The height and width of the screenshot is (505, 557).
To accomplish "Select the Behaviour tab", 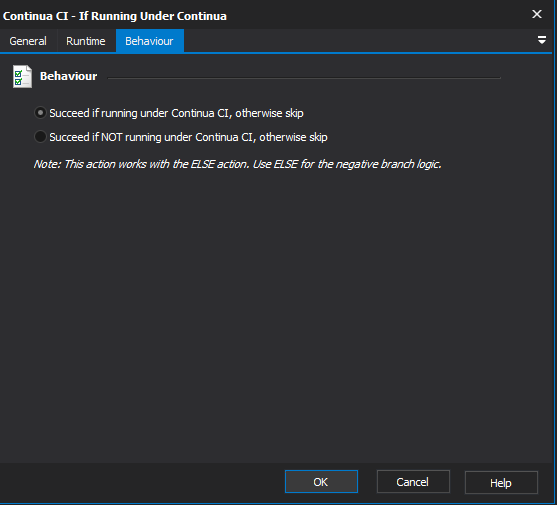I will [x=150, y=41].
